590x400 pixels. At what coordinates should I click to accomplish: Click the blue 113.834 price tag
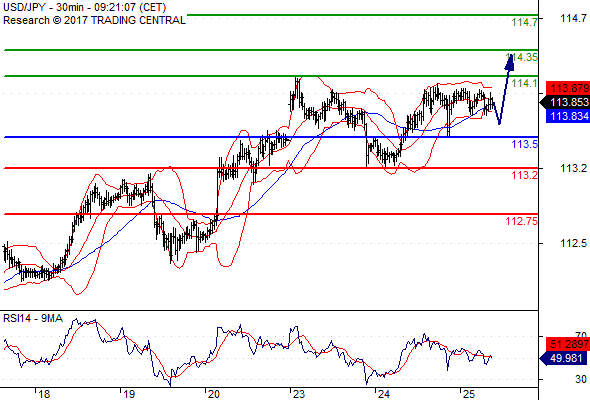point(568,116)
